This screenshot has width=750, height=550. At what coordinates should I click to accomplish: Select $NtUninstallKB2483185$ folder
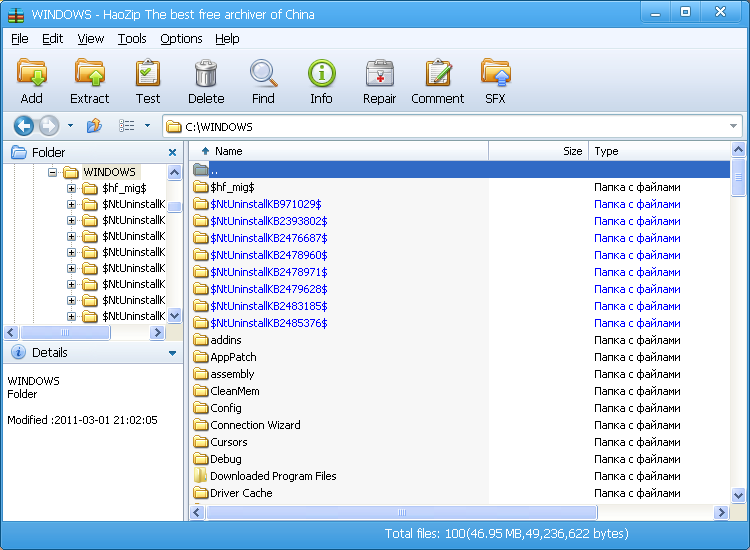click(269, 306)
